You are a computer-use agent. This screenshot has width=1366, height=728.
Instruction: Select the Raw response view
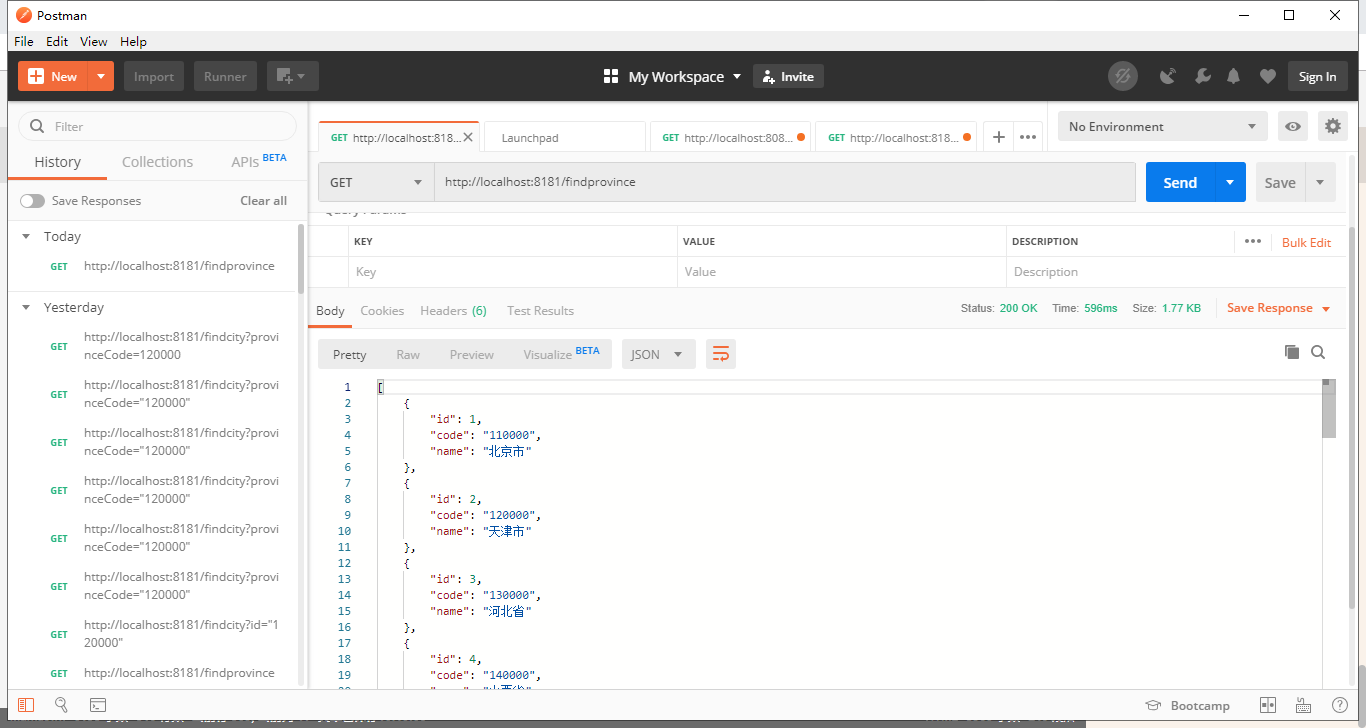click(x=408, y=354)
